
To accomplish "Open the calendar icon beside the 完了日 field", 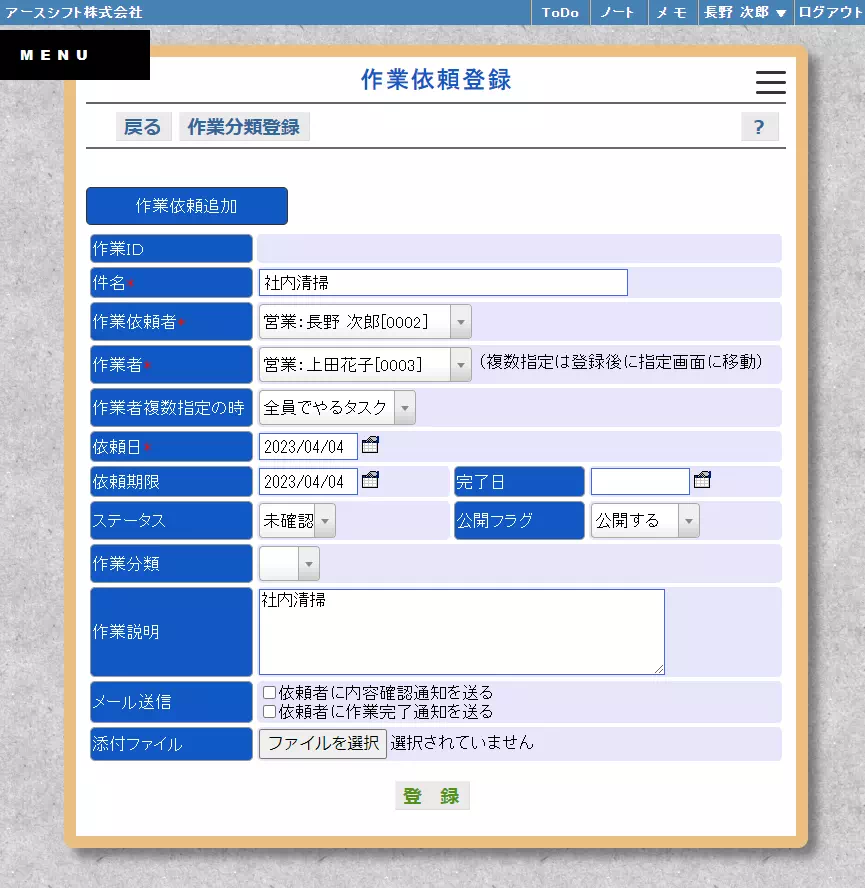I will [x=702, y=480].
